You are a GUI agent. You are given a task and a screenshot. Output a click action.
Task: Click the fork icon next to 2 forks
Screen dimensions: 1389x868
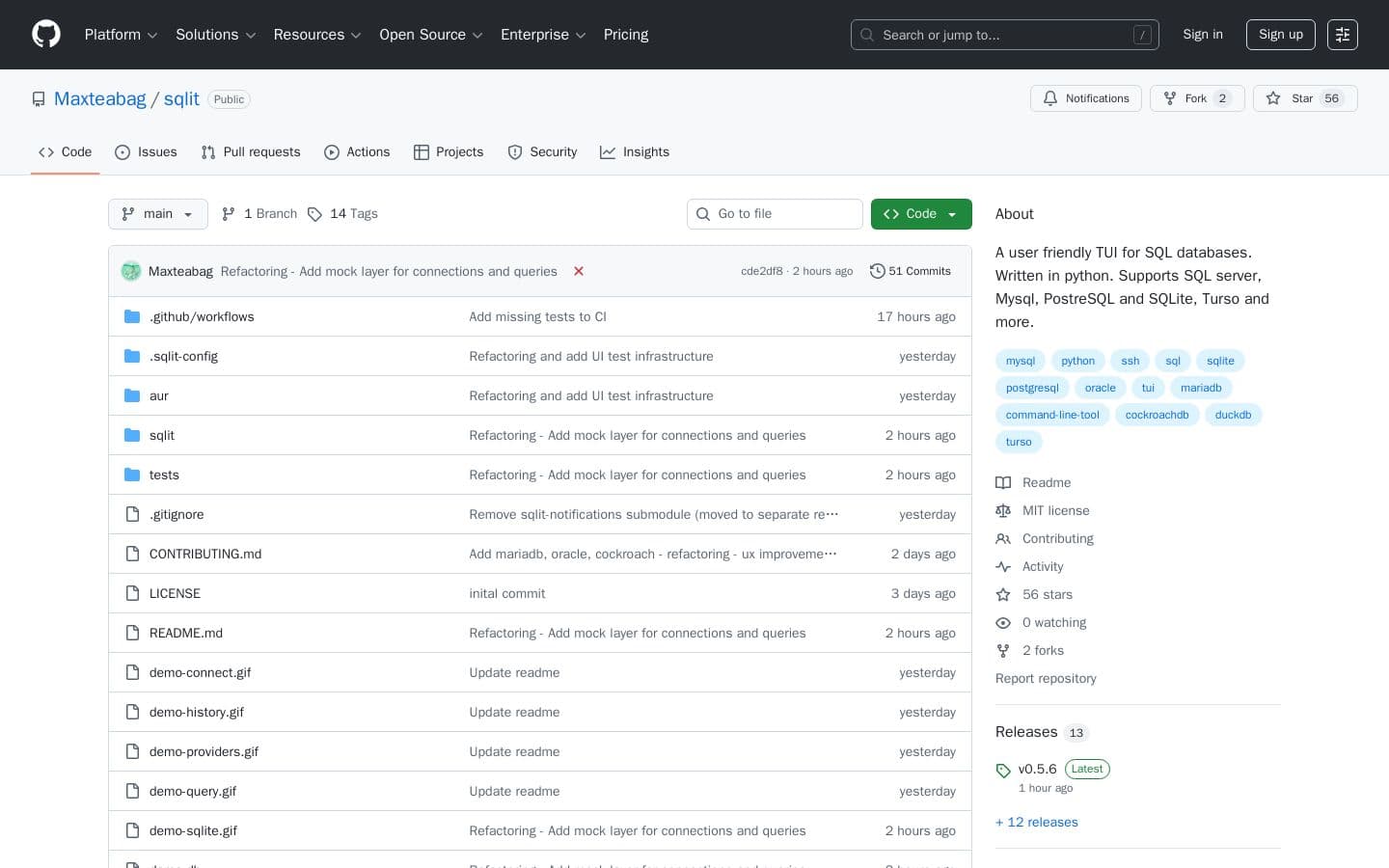1003,650
